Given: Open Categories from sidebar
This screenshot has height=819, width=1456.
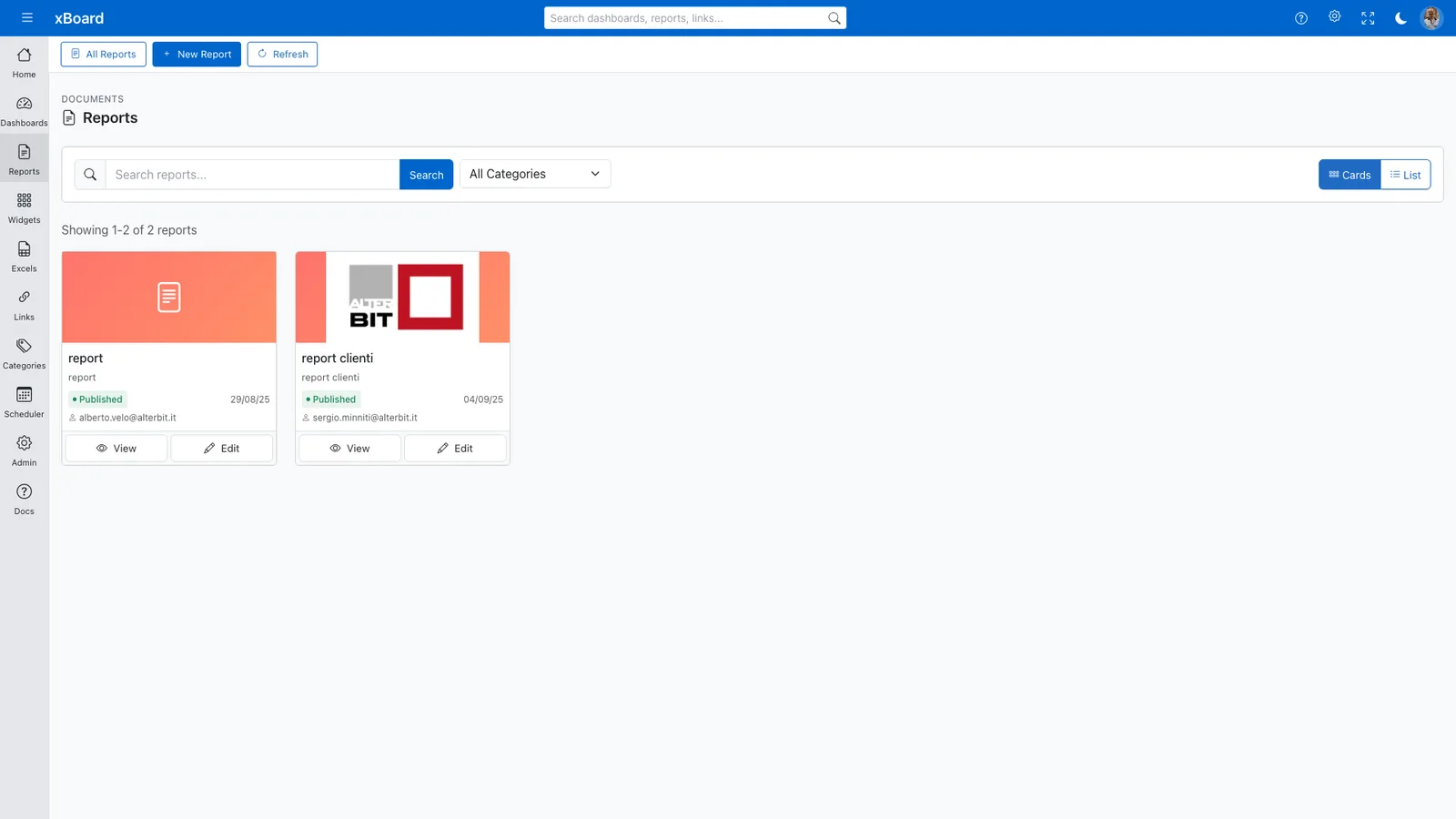Looking at the screenshot, I should 25,354.
